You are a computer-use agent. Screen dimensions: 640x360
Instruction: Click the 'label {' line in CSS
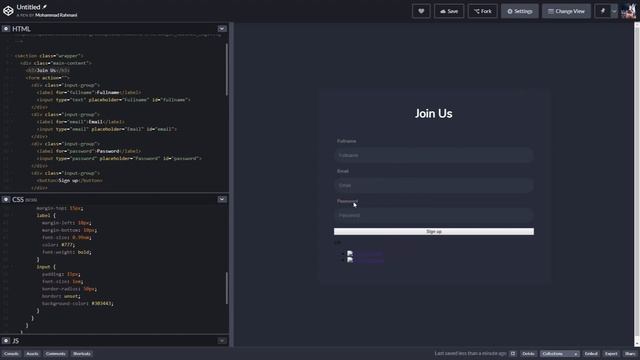click(x=46, y=215)
